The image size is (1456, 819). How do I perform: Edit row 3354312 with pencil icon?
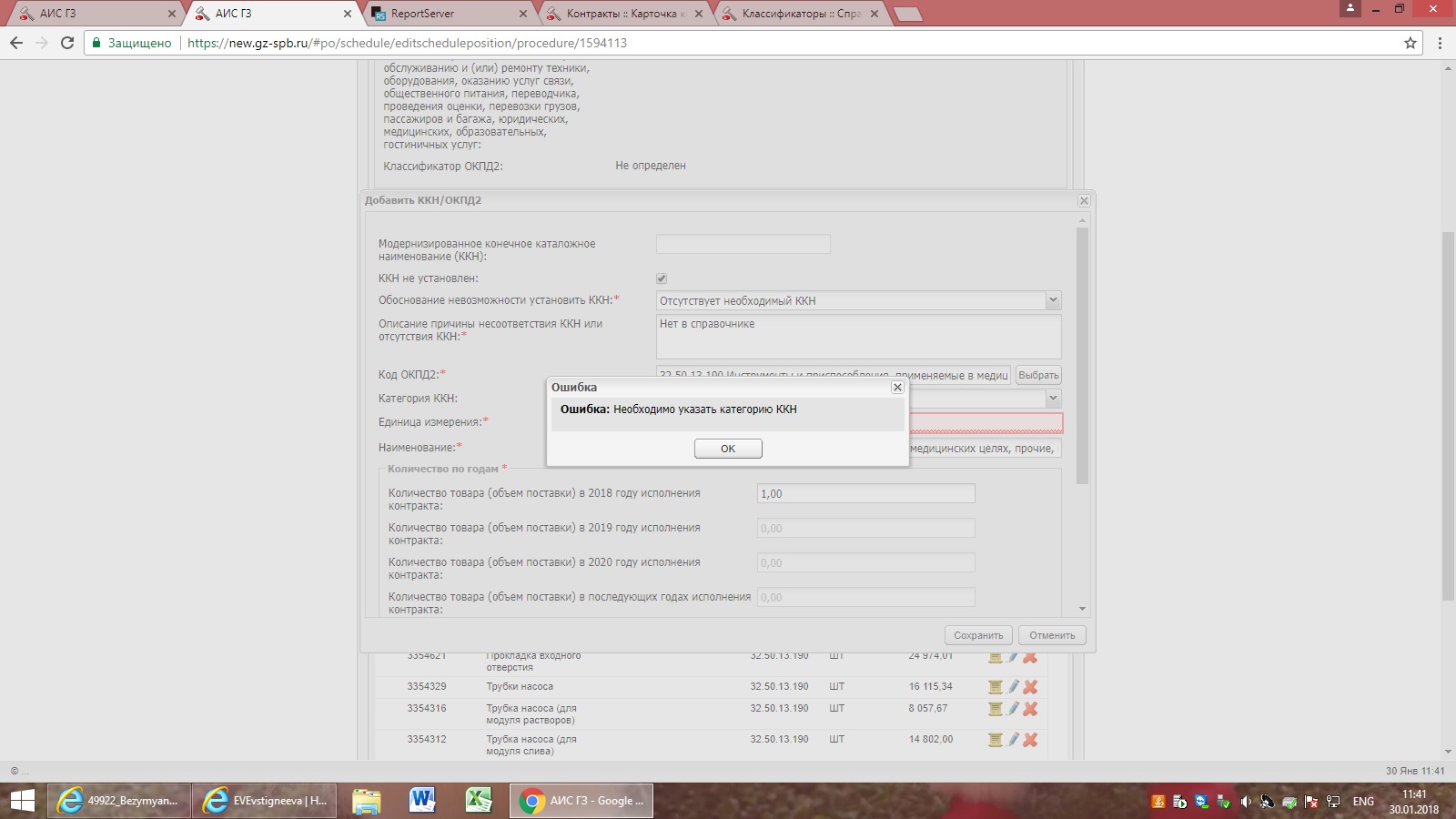point(1013,740)
